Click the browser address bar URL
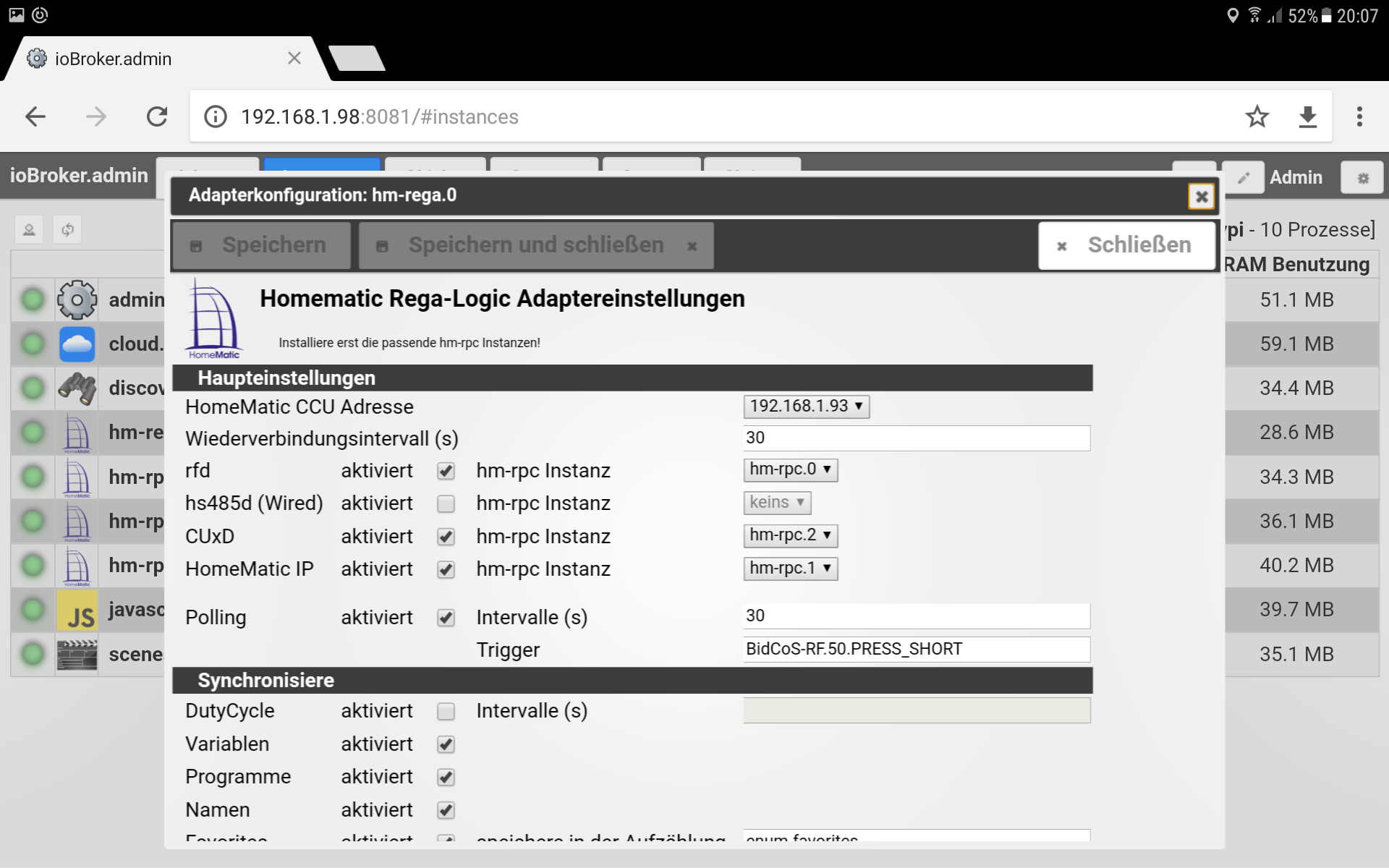This screenshot has width=1389, height=868. [380, 116]
